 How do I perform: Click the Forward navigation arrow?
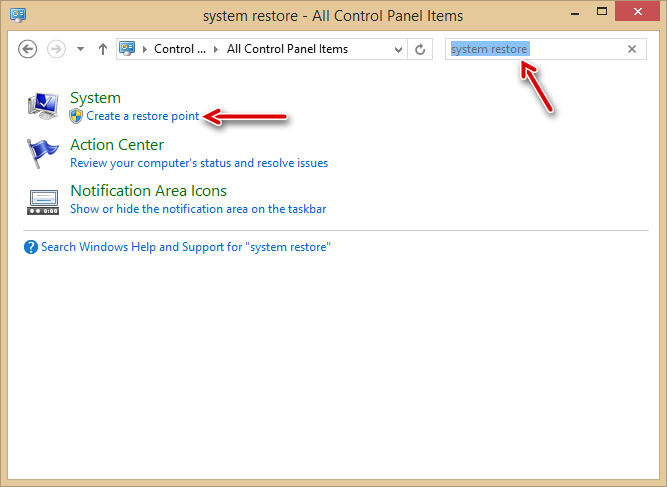click(56, 49)
